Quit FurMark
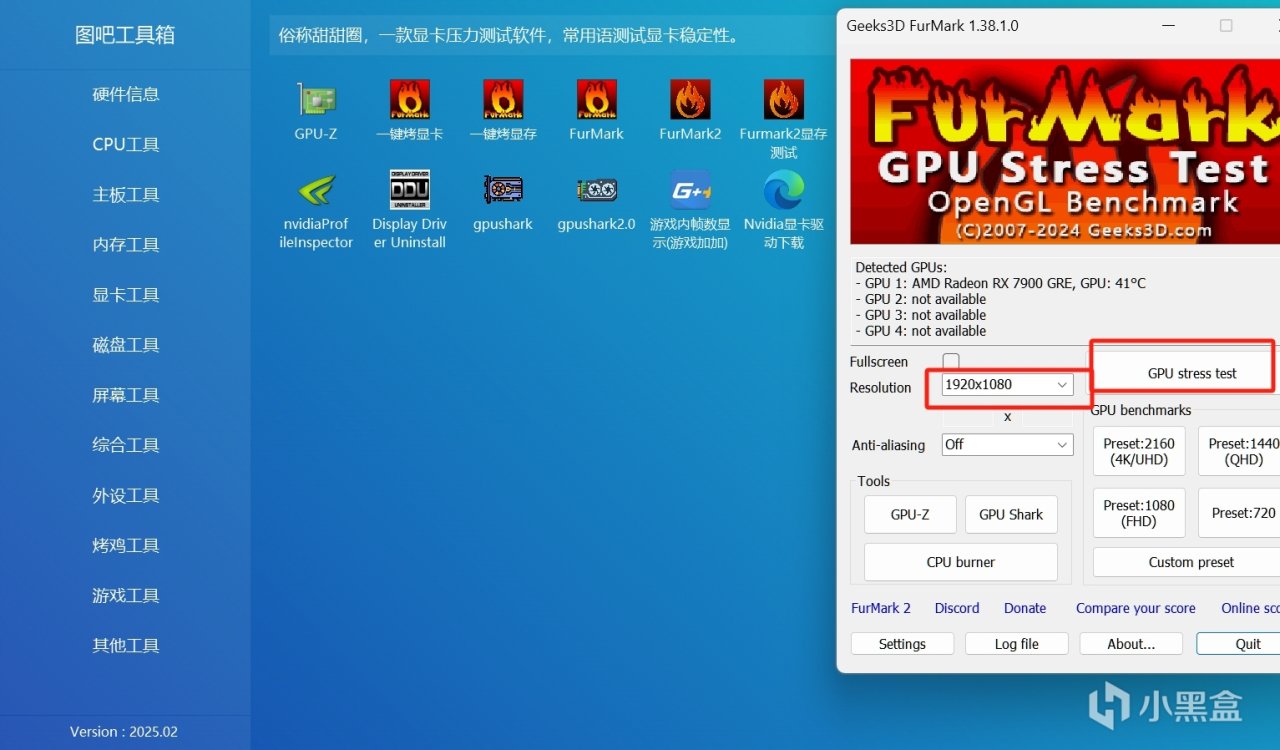1280x750 pixels. click(x=1238, y=644)
